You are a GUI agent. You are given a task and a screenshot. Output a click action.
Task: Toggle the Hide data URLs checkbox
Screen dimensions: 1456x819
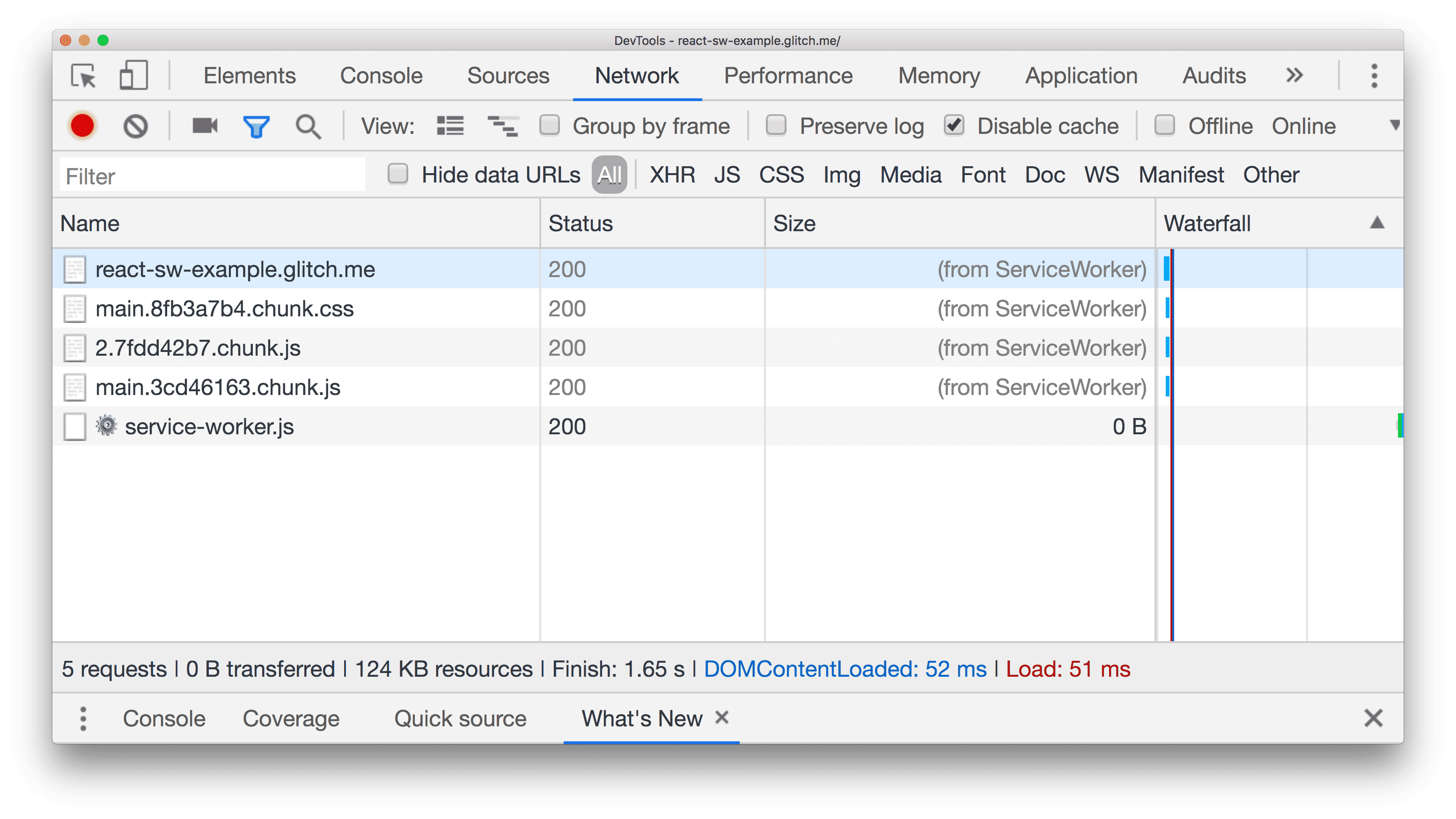pyautogui.click(x=397, y=175)
